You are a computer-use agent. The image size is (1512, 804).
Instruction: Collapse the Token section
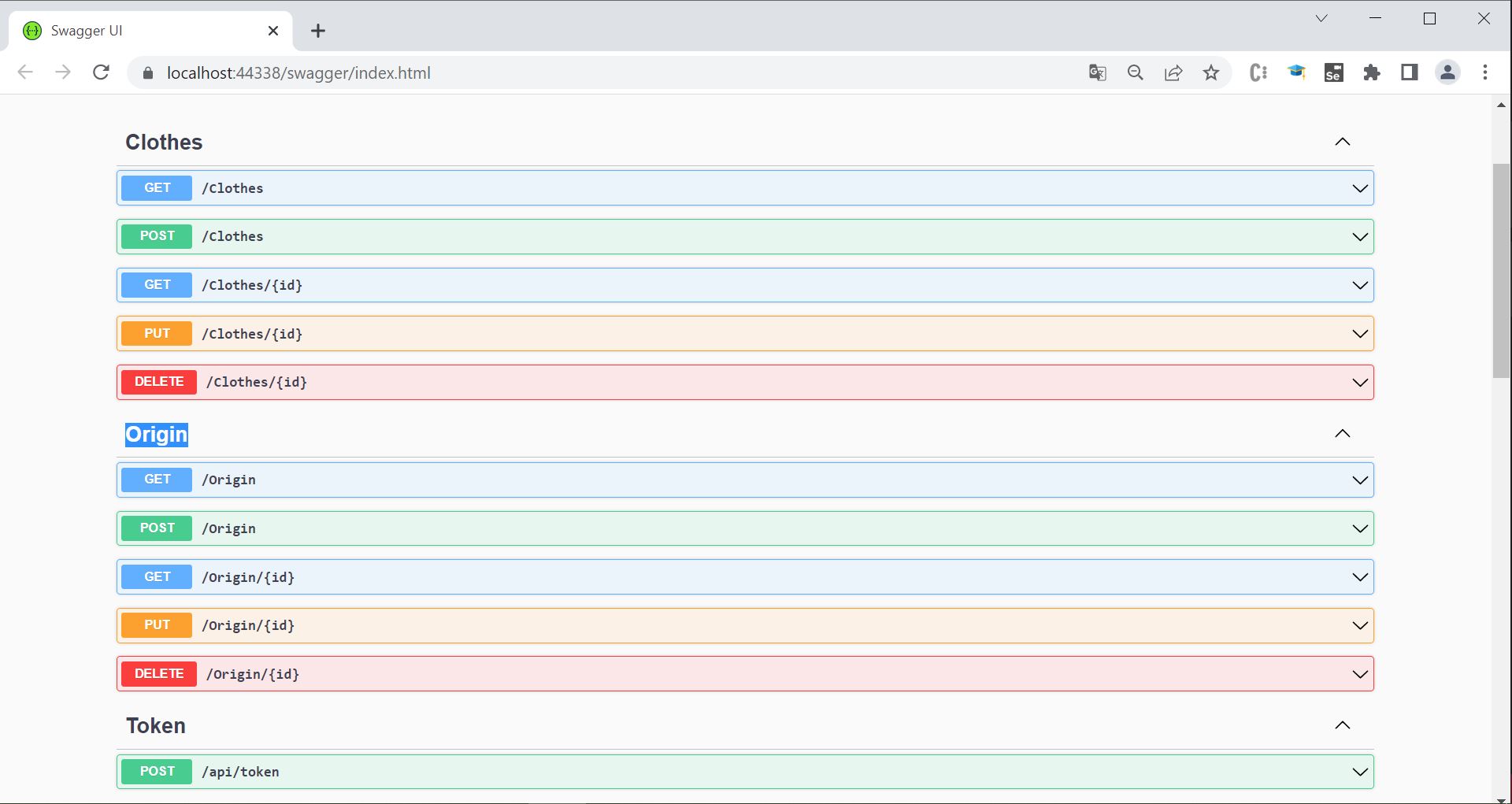click(1343, 725)
